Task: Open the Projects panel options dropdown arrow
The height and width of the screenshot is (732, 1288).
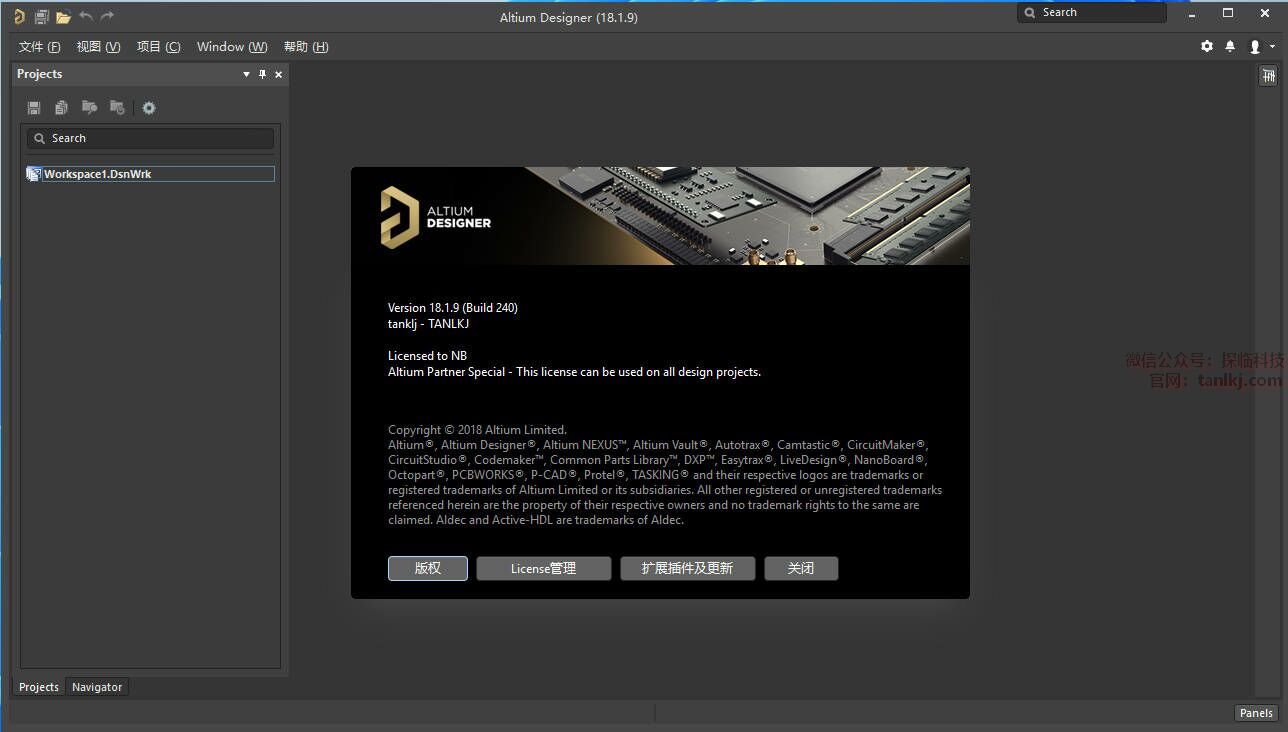Action: (247, 74)
